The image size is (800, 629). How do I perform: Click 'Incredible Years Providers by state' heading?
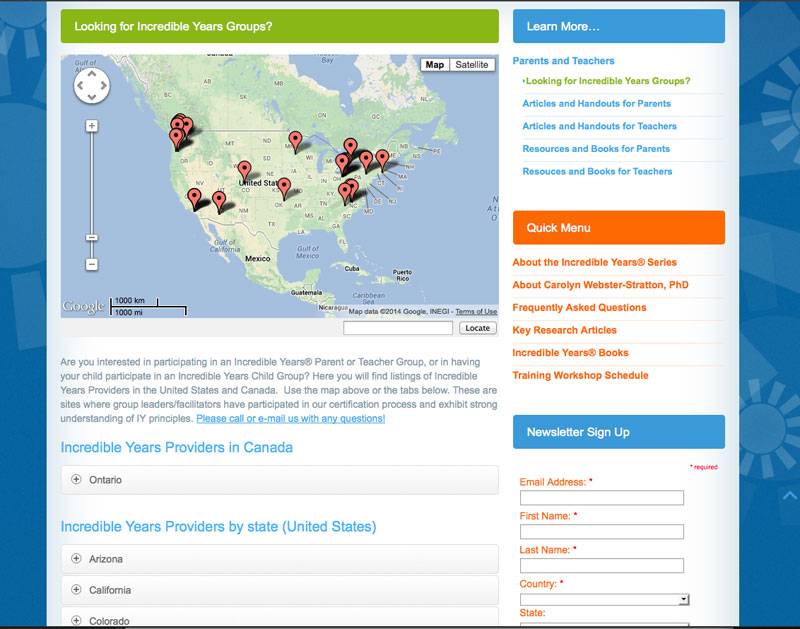coord(218,526)
